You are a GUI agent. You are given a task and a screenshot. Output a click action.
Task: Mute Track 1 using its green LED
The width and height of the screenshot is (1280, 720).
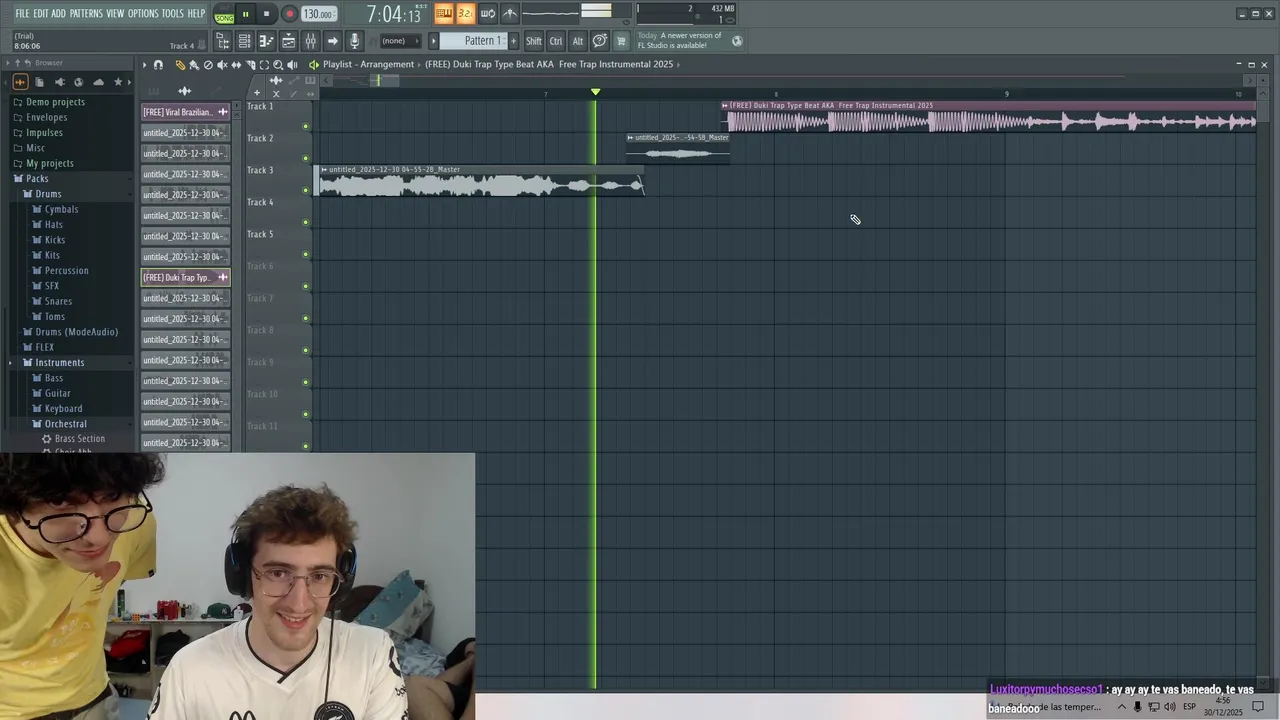[x=306, y=127]
